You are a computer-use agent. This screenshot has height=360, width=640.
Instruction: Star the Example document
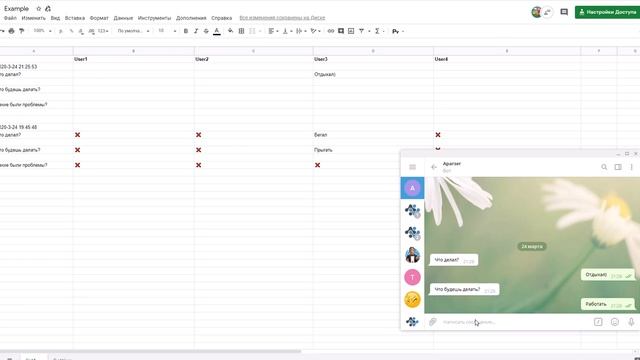[39, 9]
